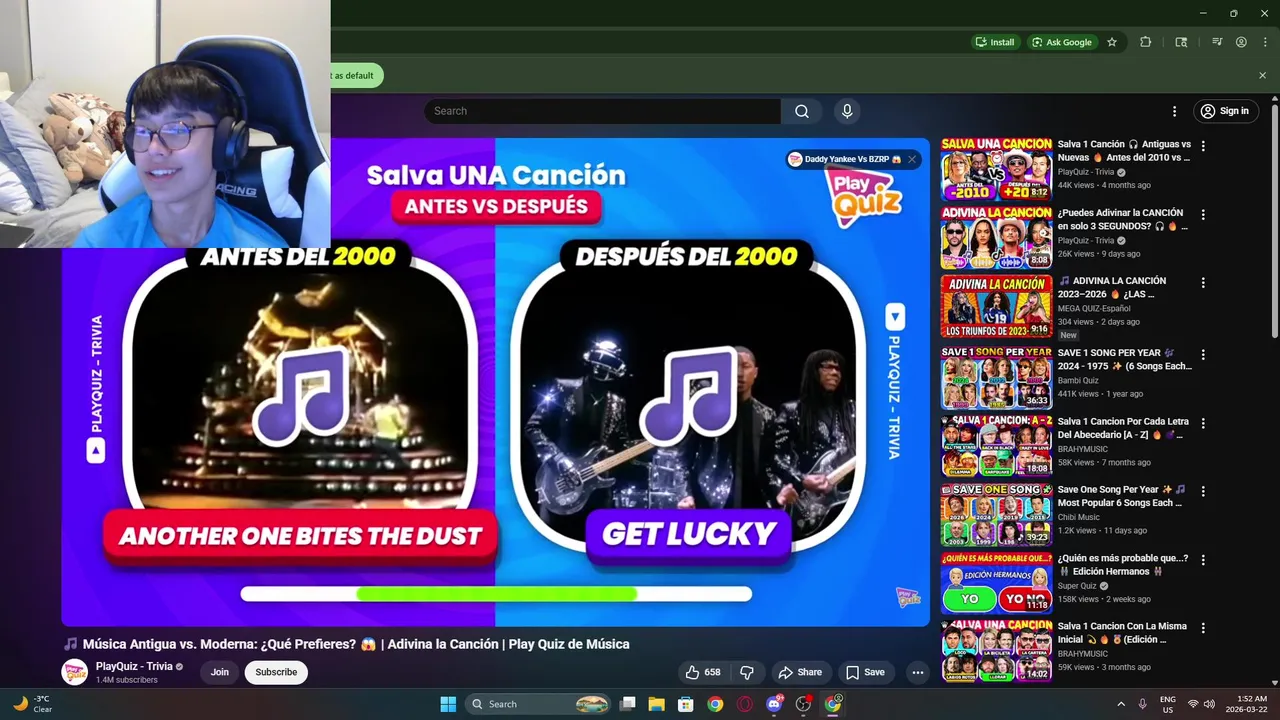The image size is (1280, 720).
Task: Open the Chrome extensions puzzle icon
Action: 1146,42
